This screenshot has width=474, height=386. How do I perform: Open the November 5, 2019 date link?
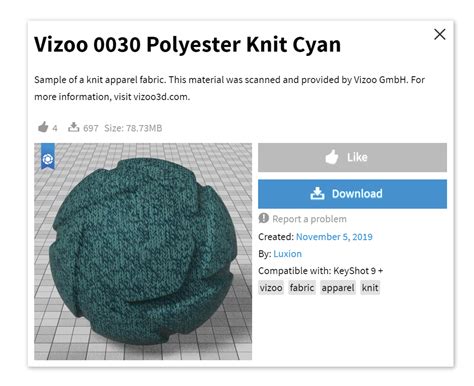334,237
